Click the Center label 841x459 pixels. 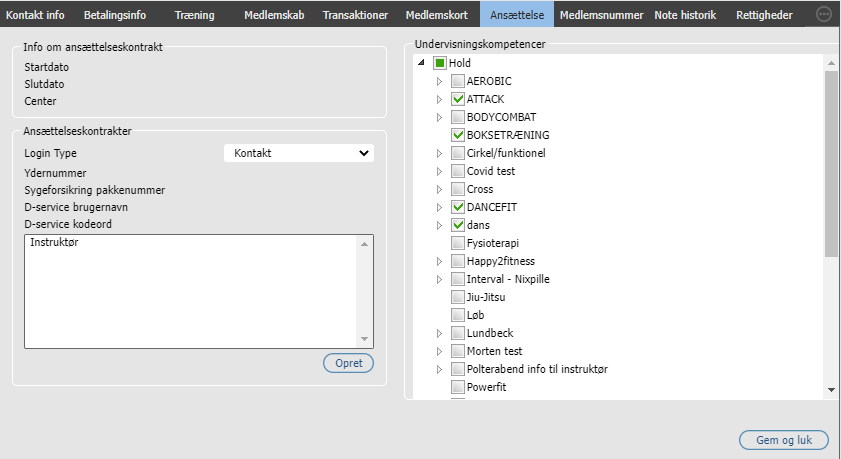click(x=40, y=101)
